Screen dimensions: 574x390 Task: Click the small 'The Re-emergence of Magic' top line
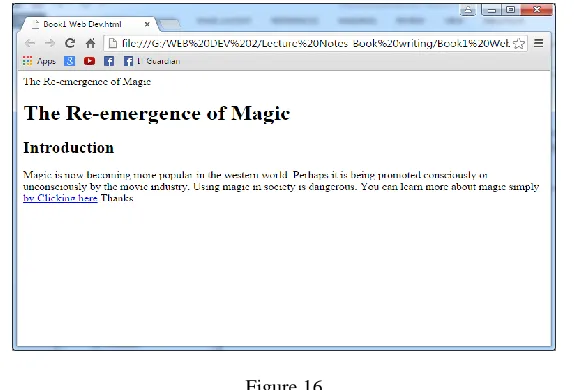tap(87, 81)
